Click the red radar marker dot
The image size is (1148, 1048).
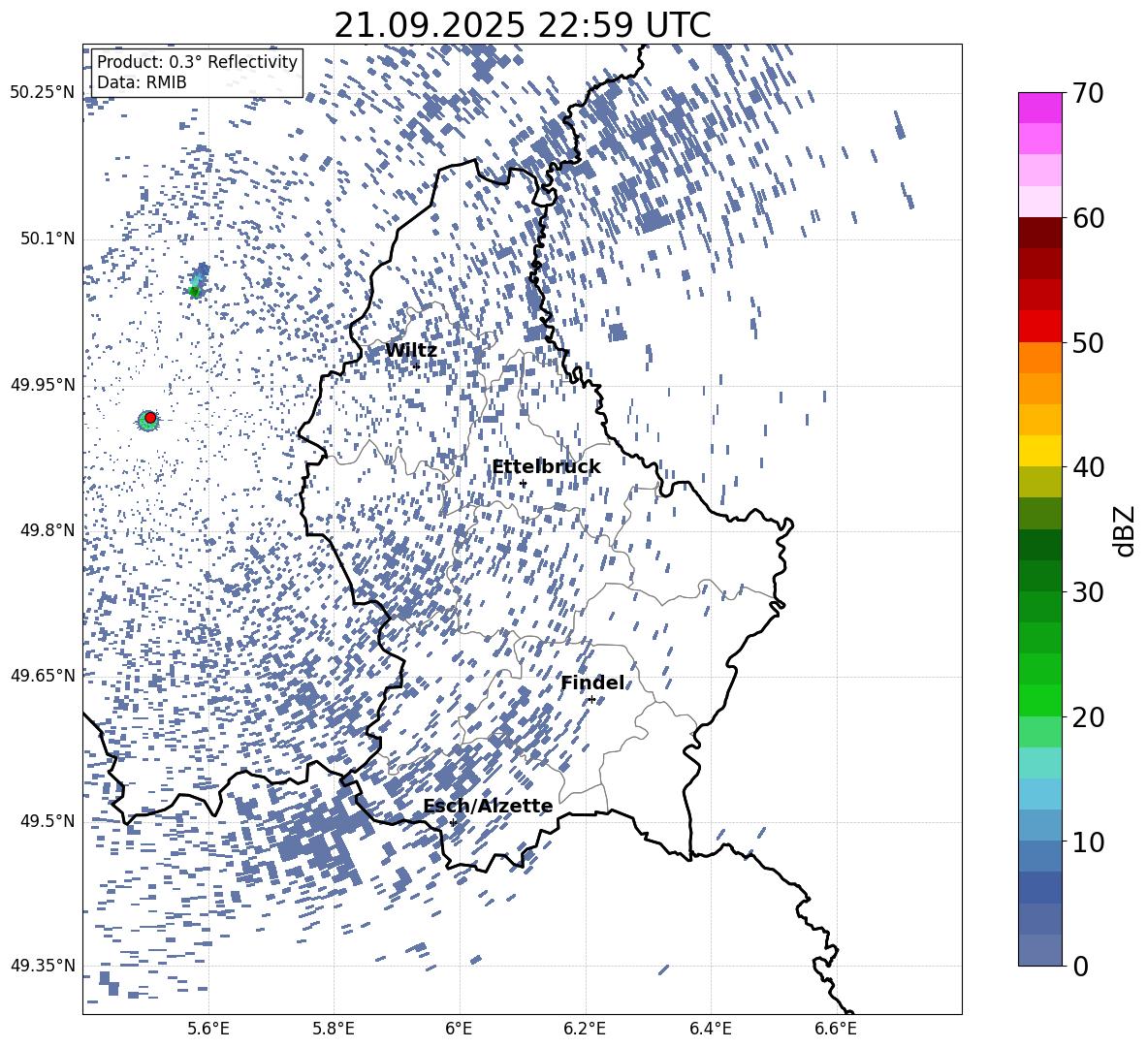(150, 417)
